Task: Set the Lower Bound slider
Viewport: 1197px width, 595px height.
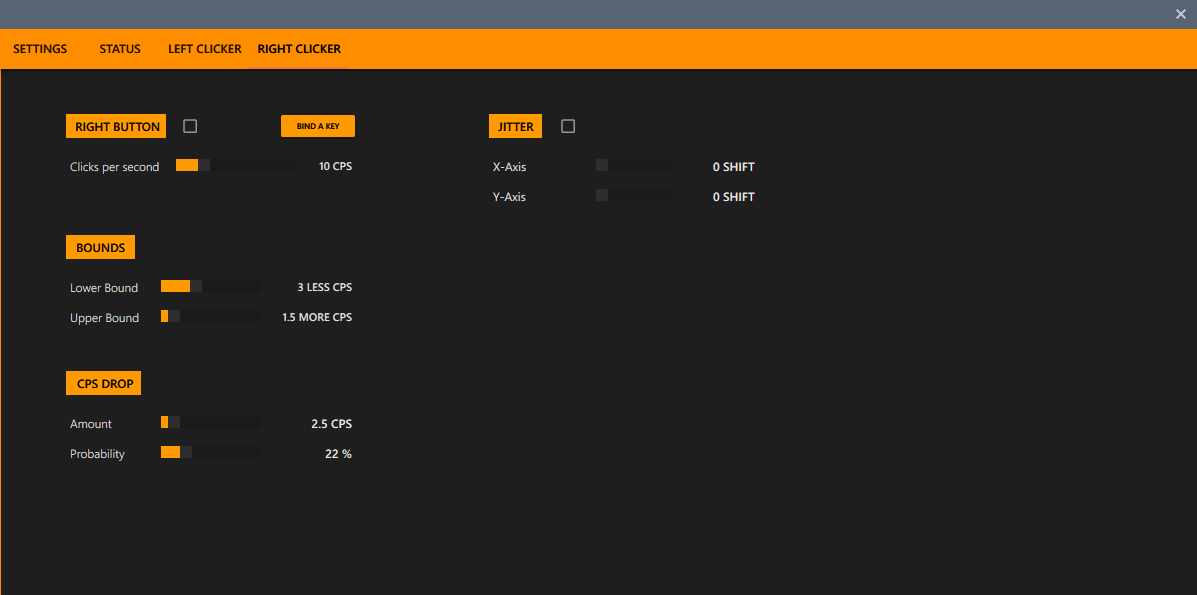Action: pyautogui.click(x=211, y=286)
